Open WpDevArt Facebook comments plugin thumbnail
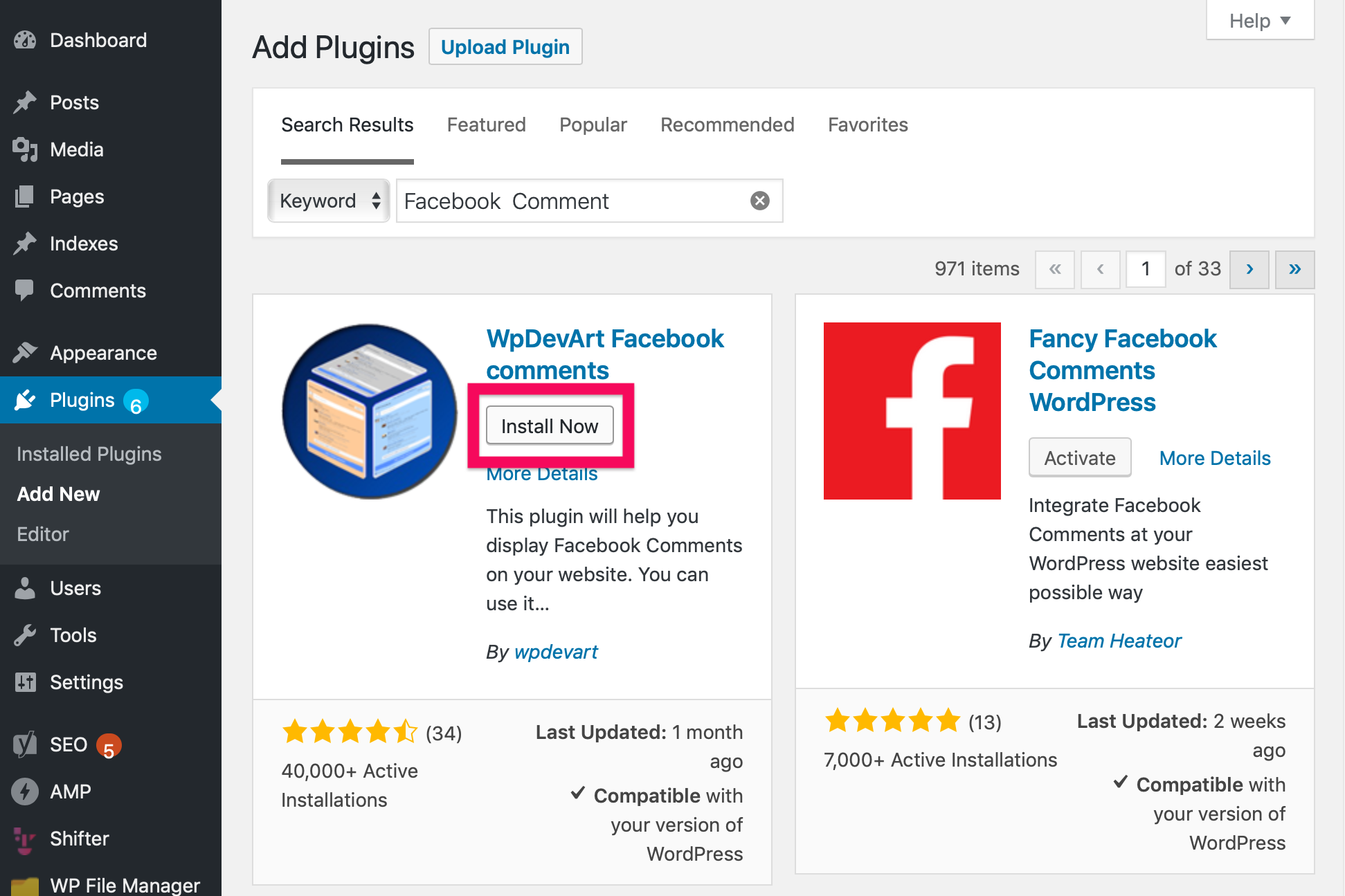The height and width of the screenshot is (896, 1345). pyautogui.click(x=369, y=411)
